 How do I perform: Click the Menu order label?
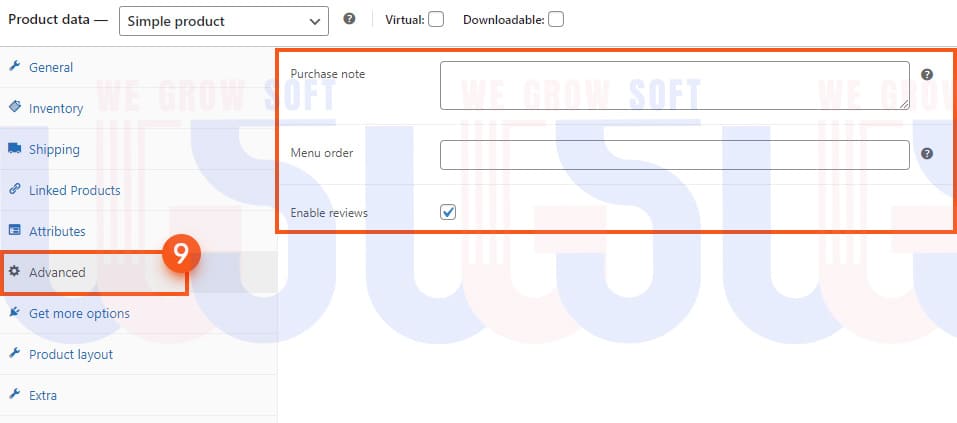tap(322, 153)
